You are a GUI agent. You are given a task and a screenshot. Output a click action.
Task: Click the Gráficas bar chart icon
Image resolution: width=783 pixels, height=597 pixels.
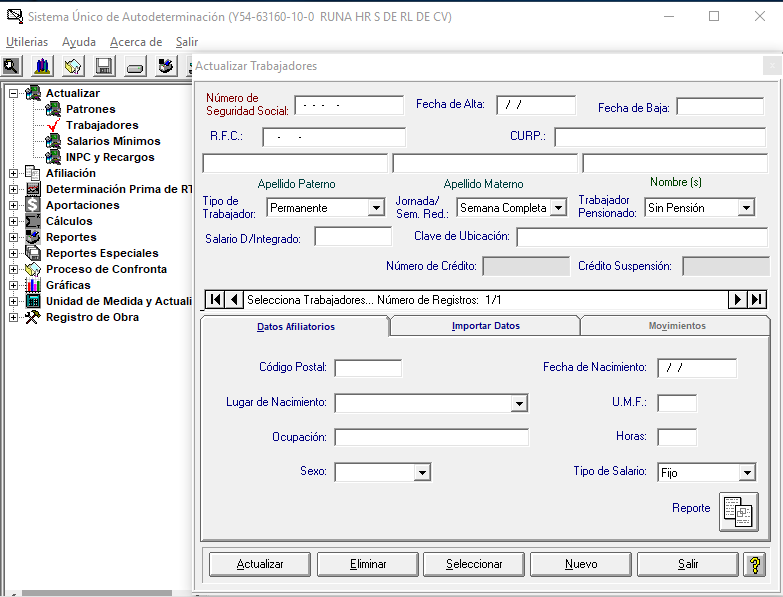click(32, 285)
